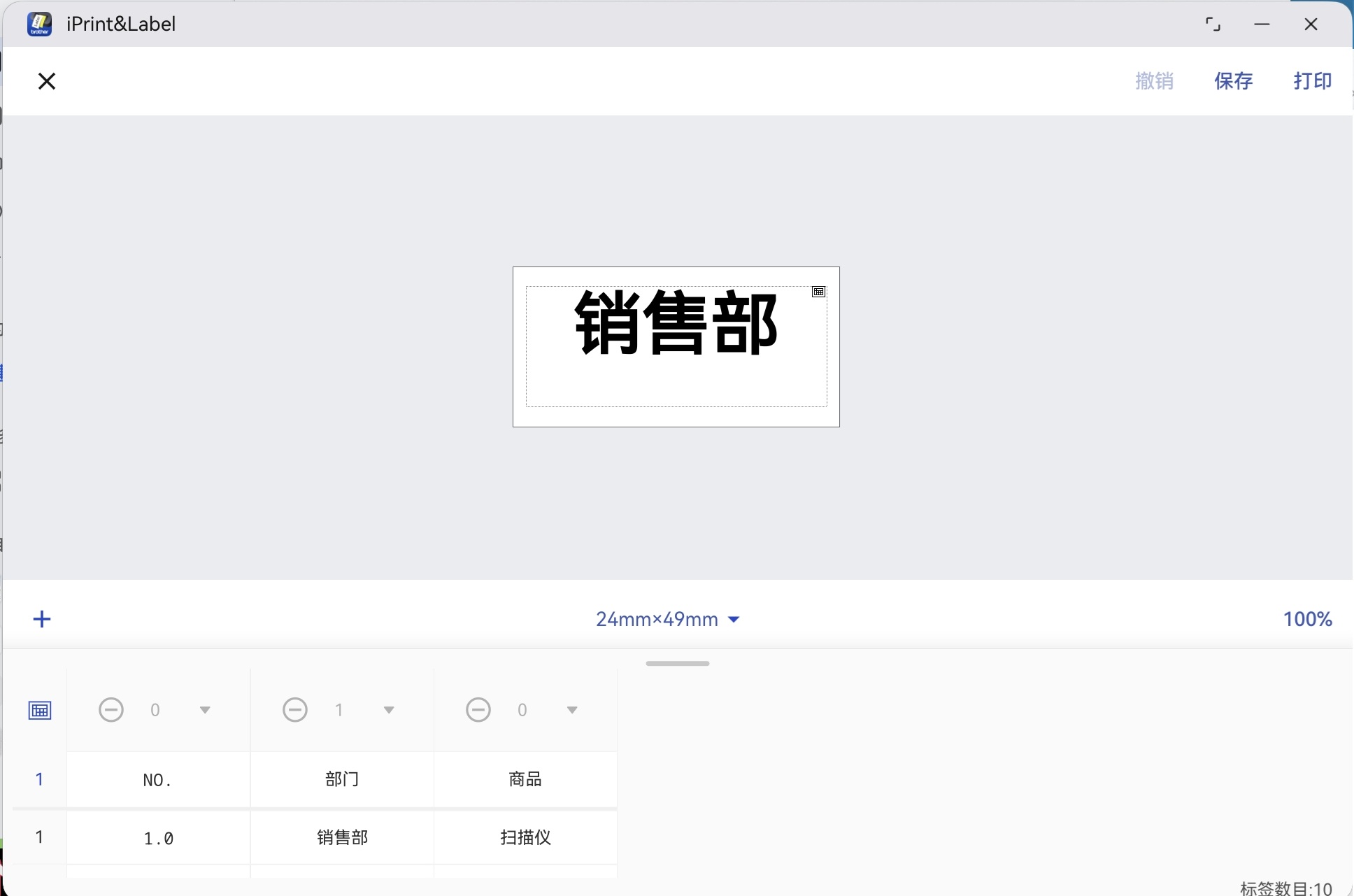
Task: Click the database link icon on label
Action: point(819,292)
